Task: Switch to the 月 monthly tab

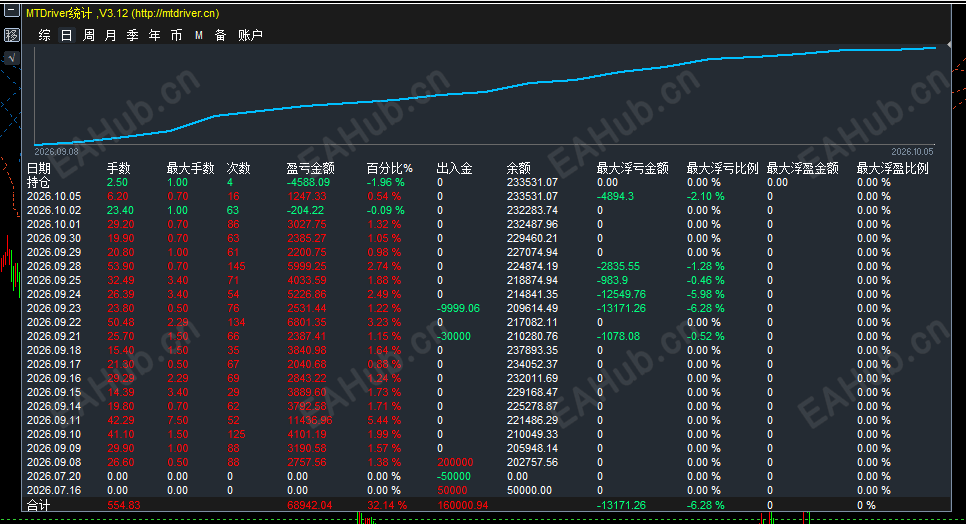Action: pyautogui.click(x=110, y=35)
